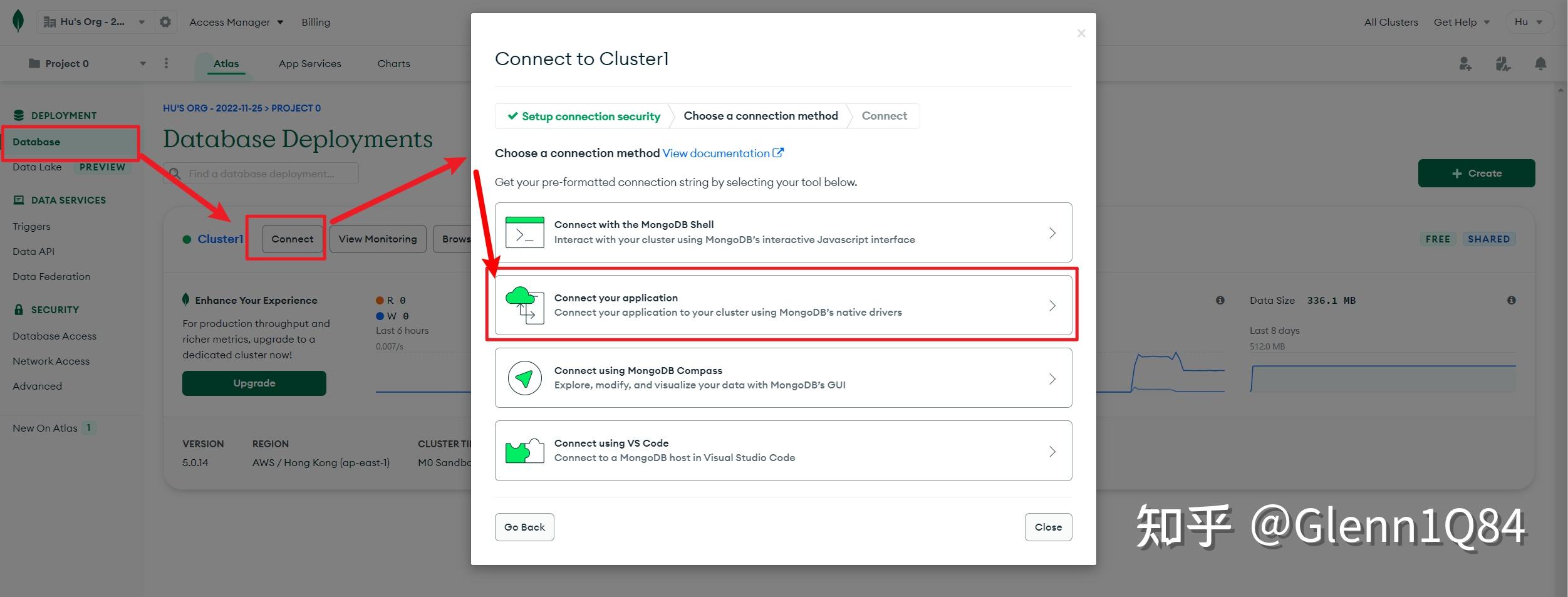Open the Charts tab
Viewport: 1568px width, 597px height.
[393, 63]
